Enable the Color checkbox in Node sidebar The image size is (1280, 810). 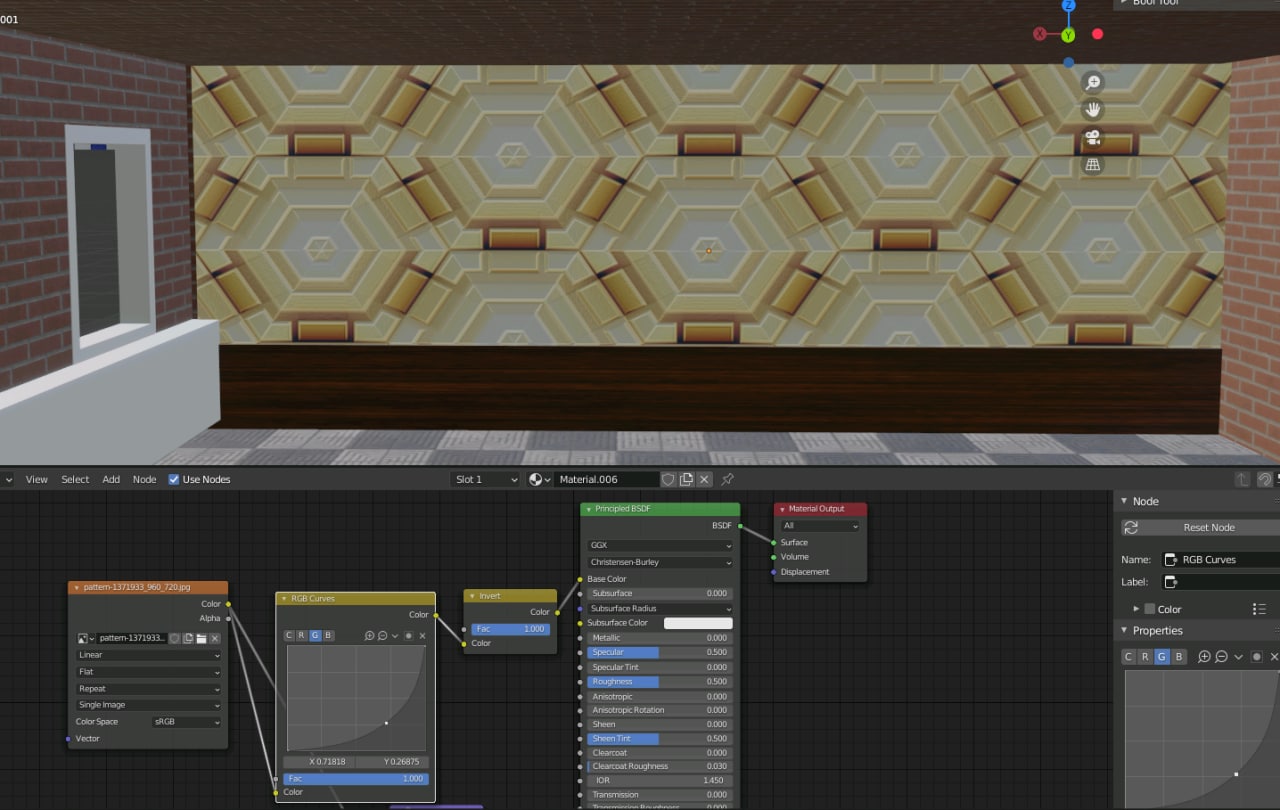(1150, 609)
